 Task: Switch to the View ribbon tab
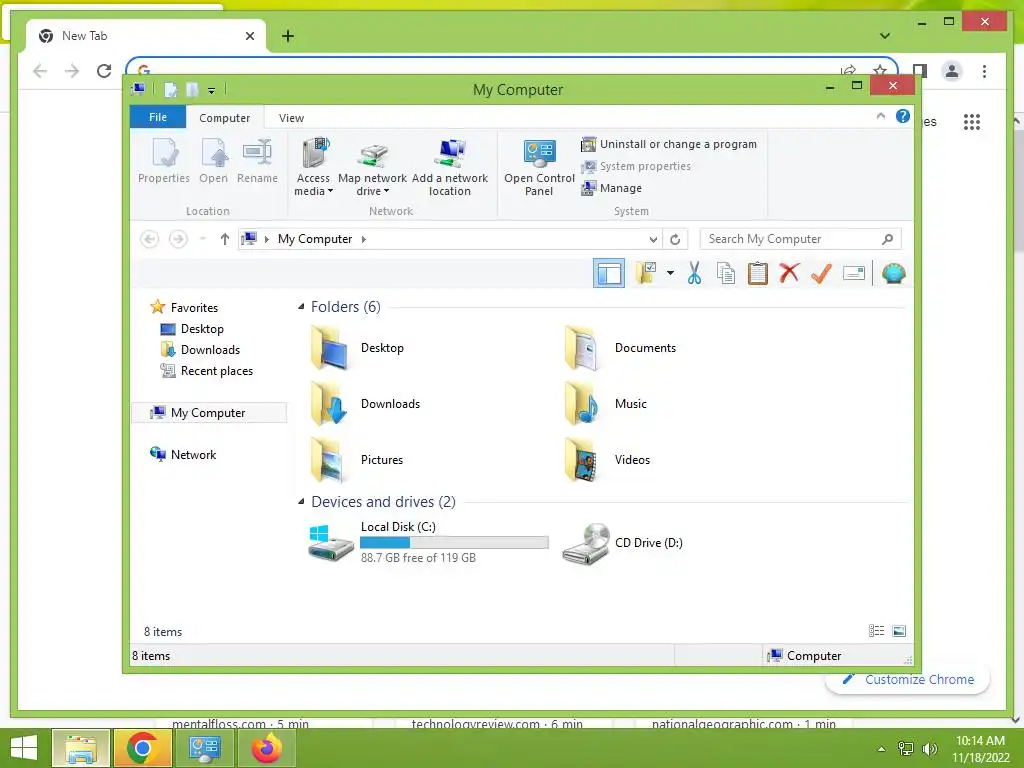click(291, 118)
